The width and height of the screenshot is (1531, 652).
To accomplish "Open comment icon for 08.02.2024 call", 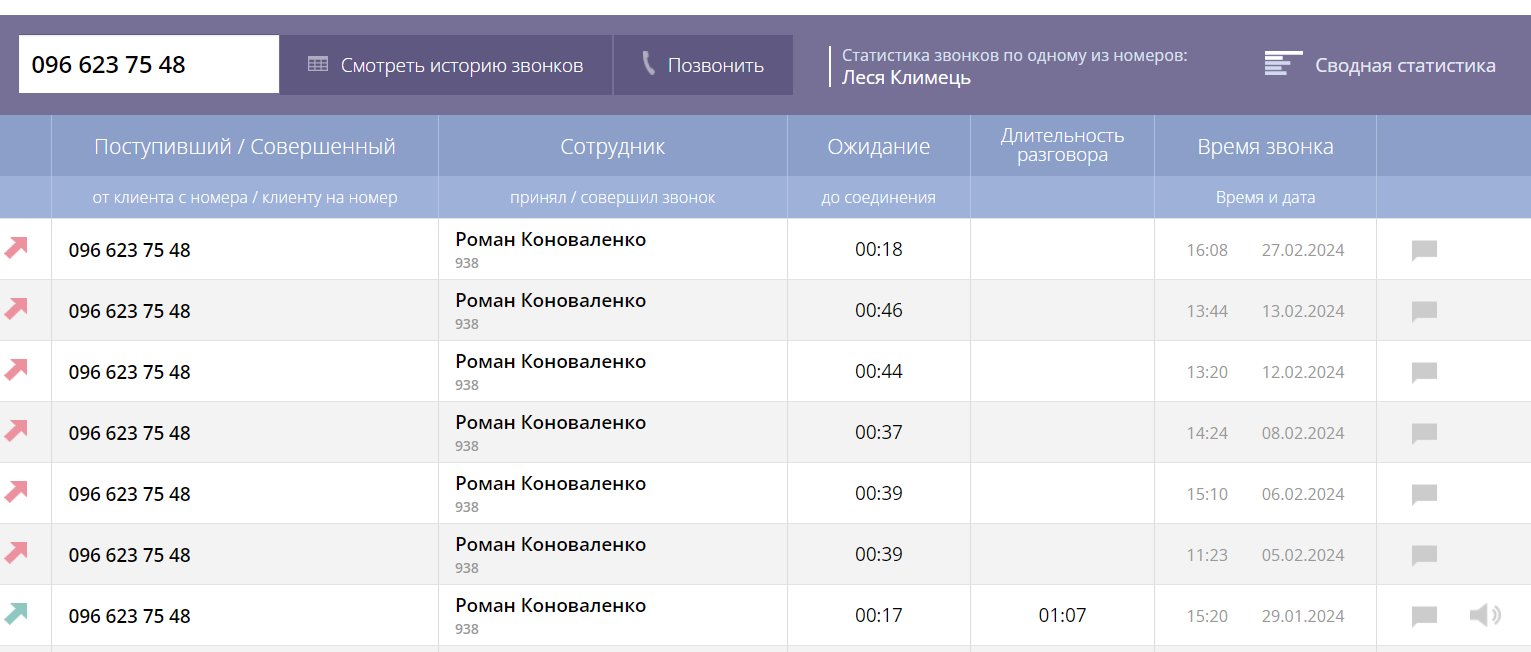I will (1424, 433).
